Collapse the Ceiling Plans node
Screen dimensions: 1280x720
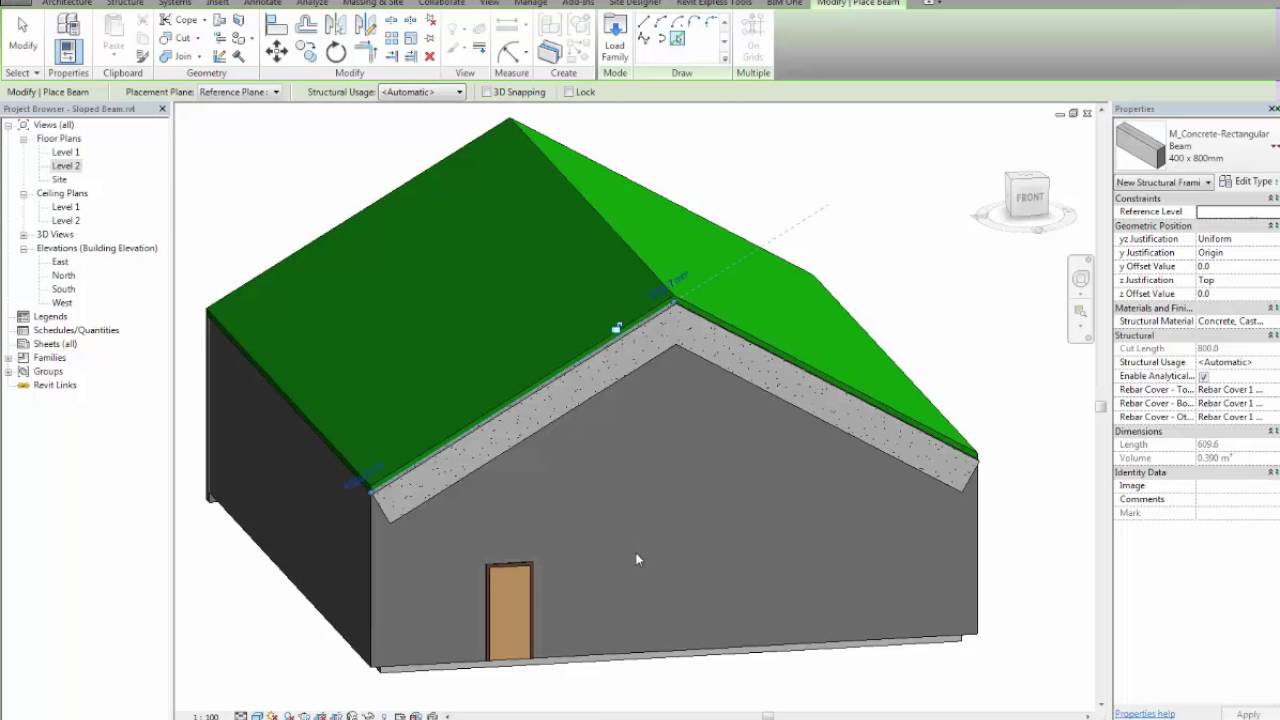pyautogui.click(x=24, y=194)
